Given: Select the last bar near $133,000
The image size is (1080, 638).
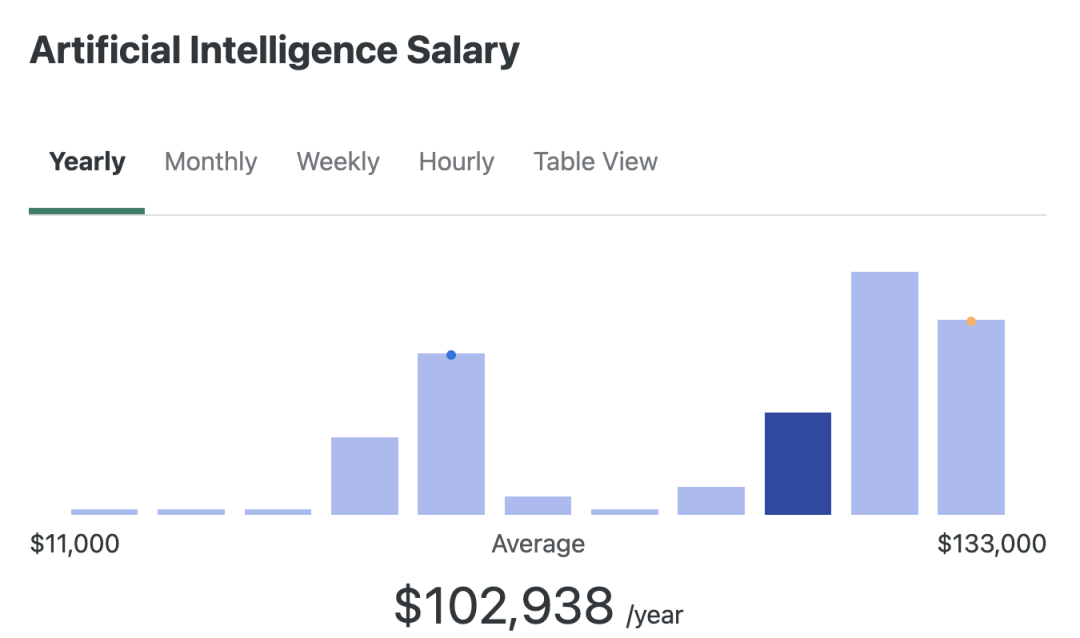Looking at the screenshot, I should pos(971,418).
